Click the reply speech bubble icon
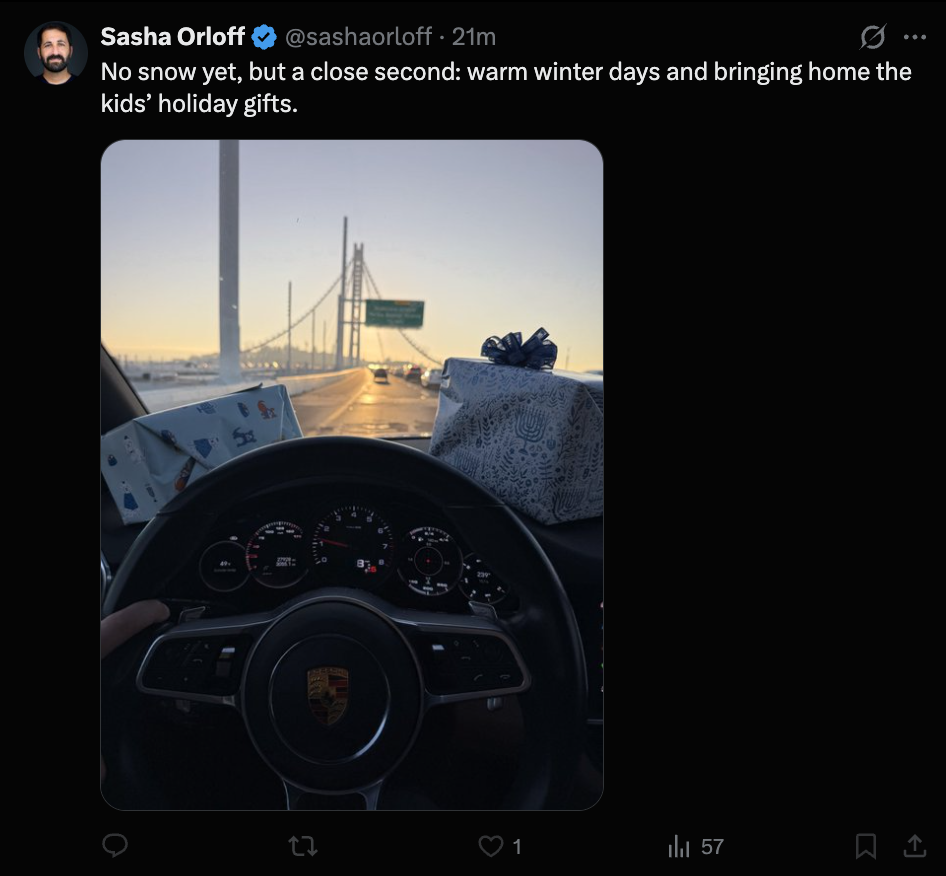 116,847
